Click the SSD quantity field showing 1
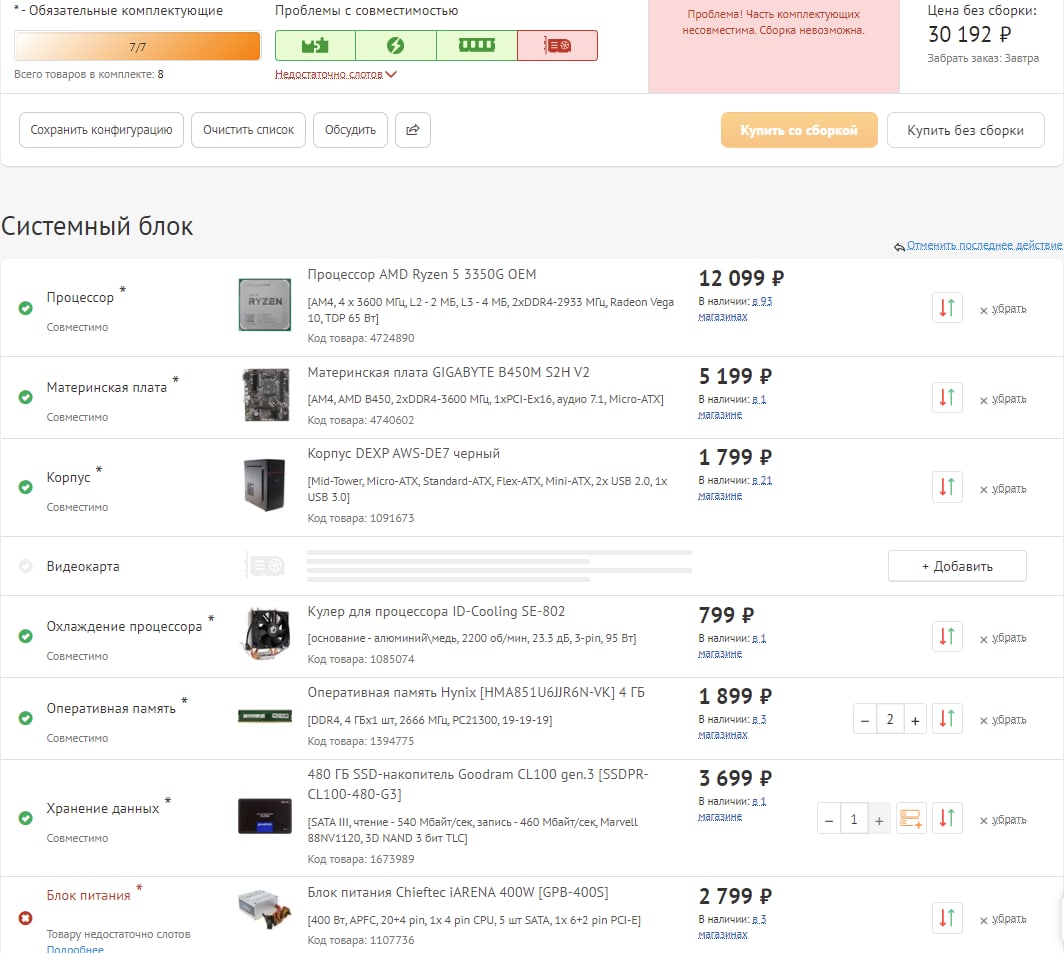 pos(854,819)
